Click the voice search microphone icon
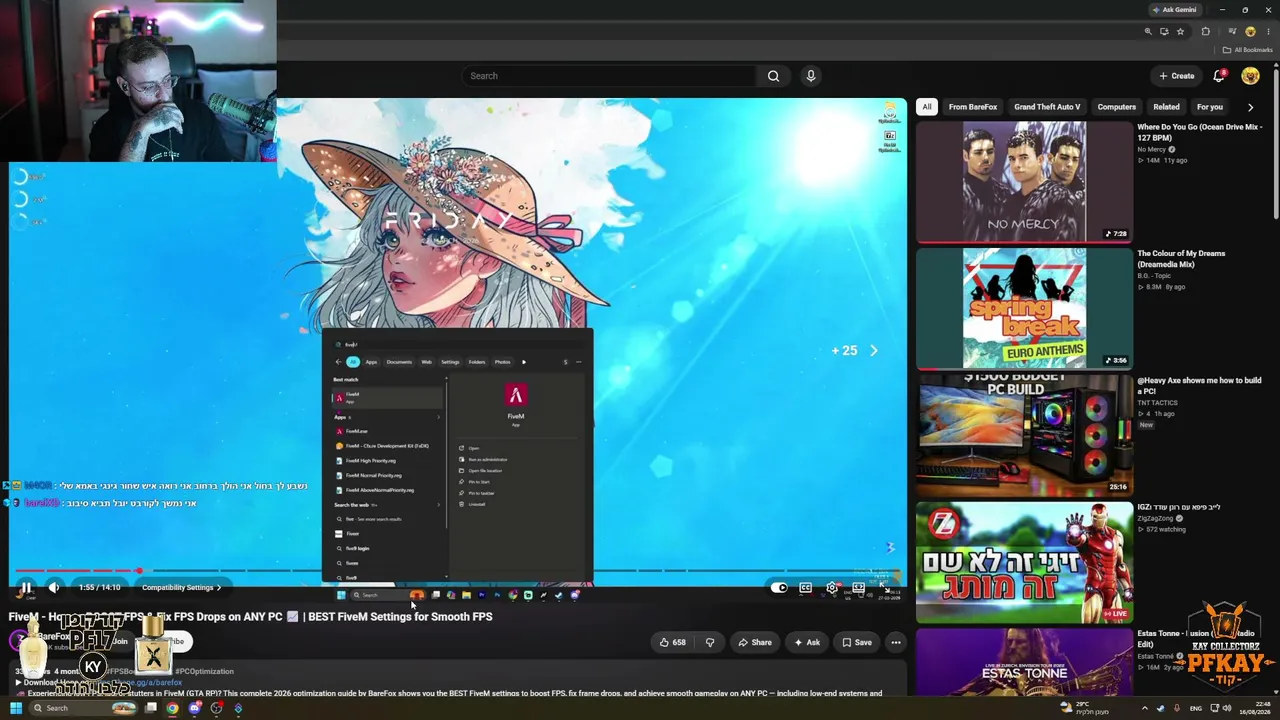The height and width of the screenshot is (720, 1280). (x=811, y=76)
